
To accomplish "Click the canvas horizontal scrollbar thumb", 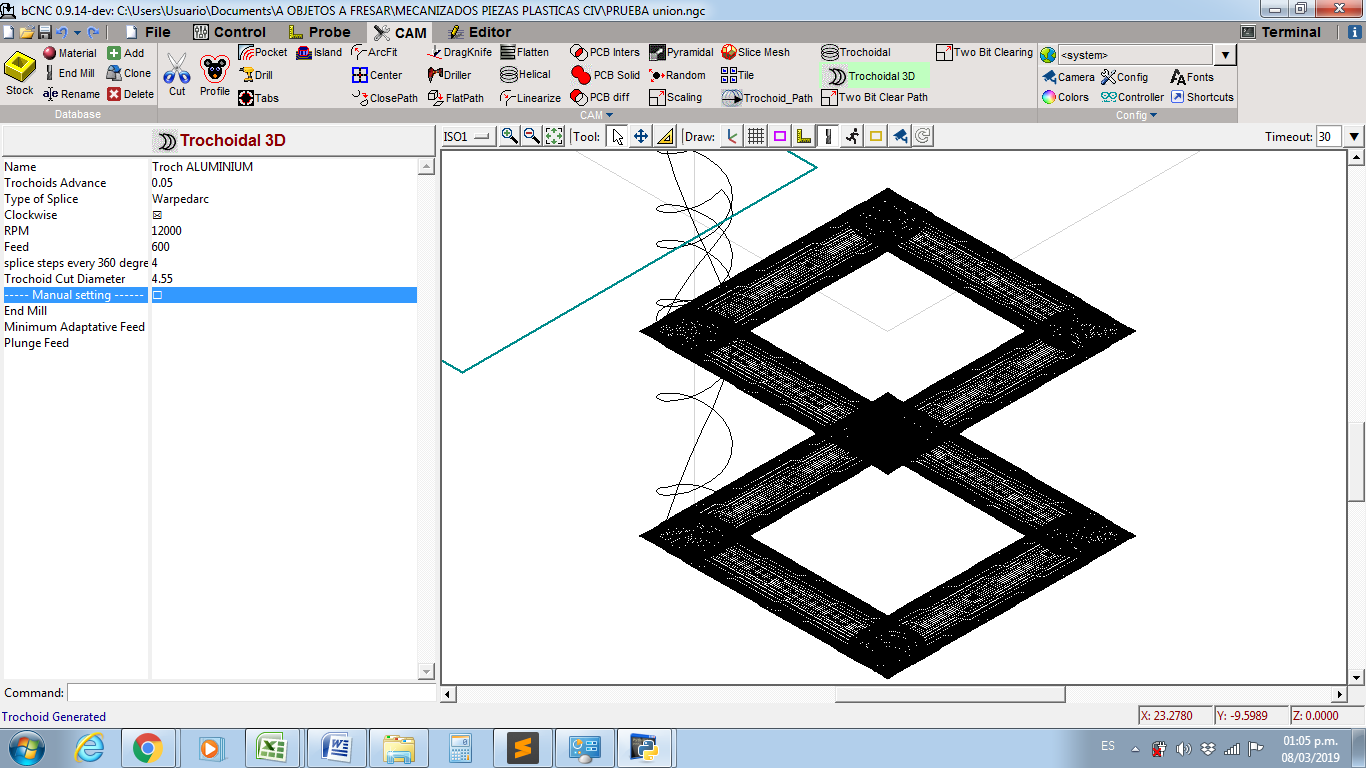I will [950, 694].
